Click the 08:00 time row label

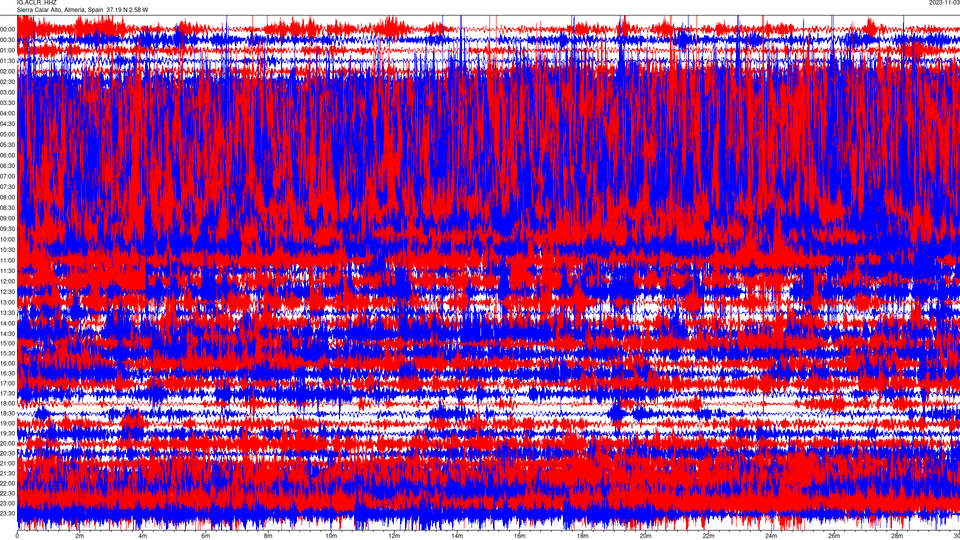tap(7, 197)
